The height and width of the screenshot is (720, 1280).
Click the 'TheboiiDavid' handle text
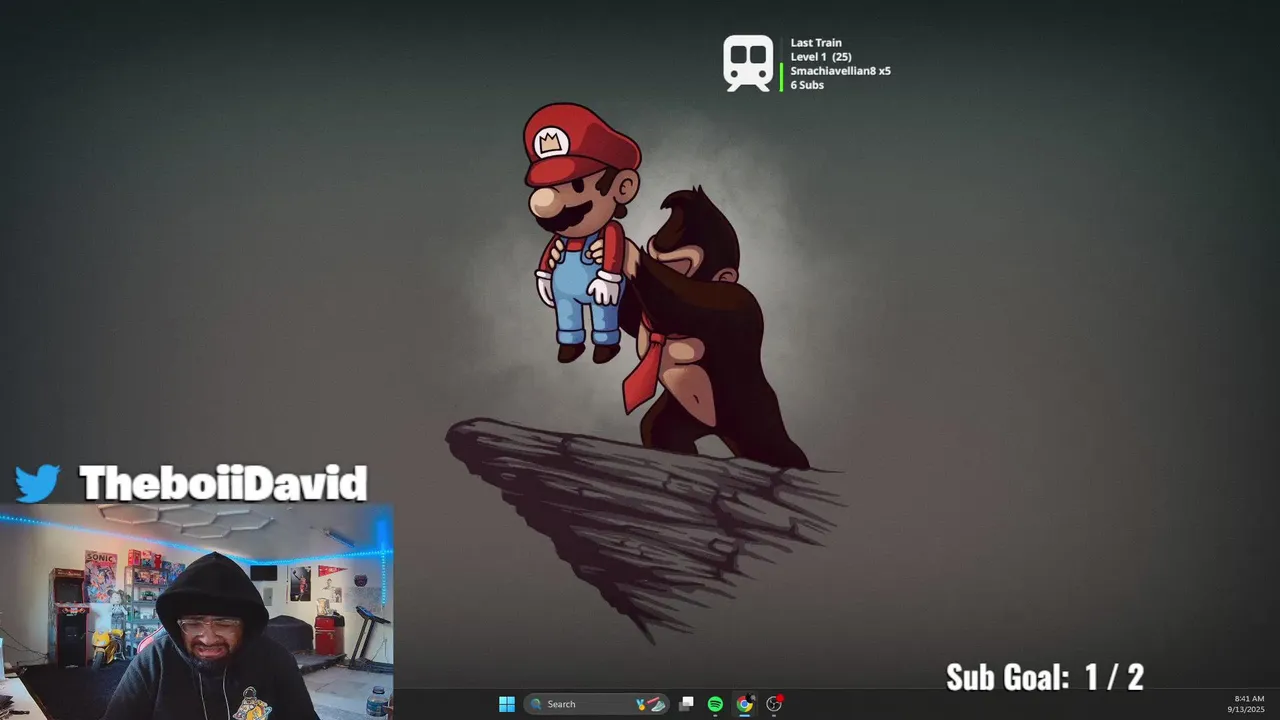coord(223,484)
